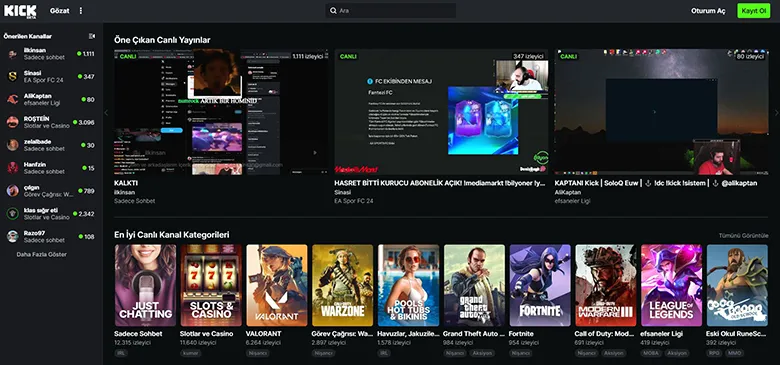Open Gözat browse menu
The image size is (780, 365).
60,11
